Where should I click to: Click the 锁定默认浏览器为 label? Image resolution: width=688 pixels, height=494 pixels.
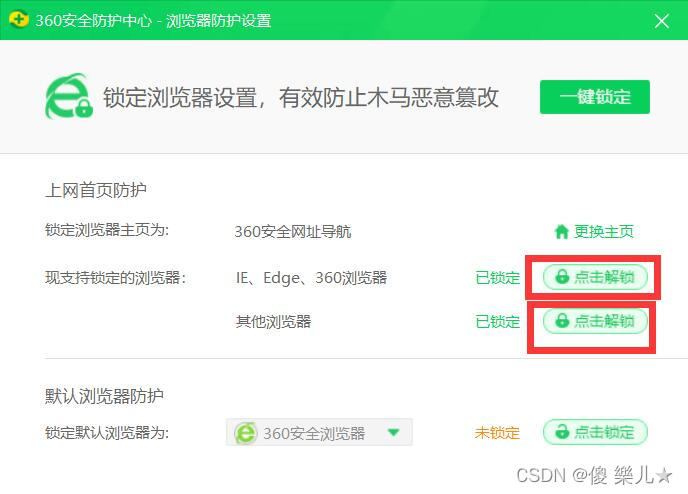tap(107, 433)
